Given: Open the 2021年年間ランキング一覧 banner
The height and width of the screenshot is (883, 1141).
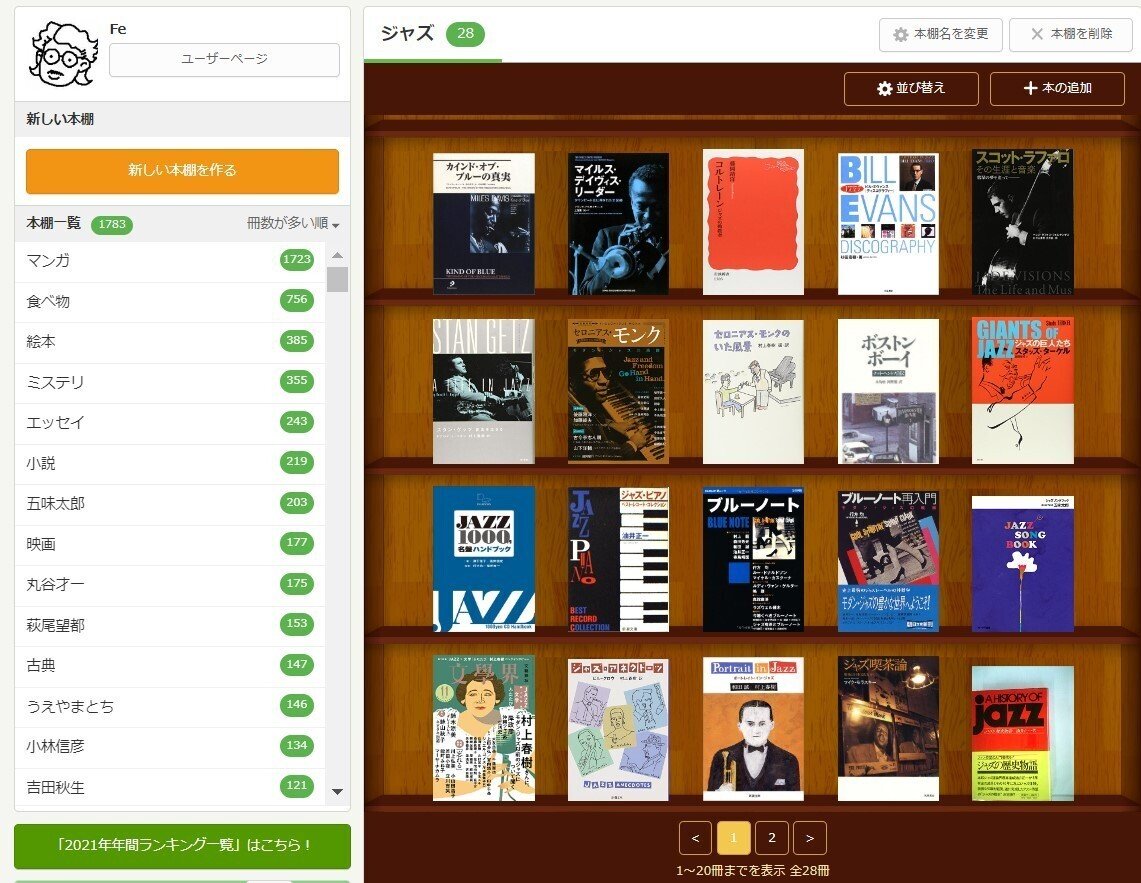Looking at the screenshot, I should (x=183, y=845).
